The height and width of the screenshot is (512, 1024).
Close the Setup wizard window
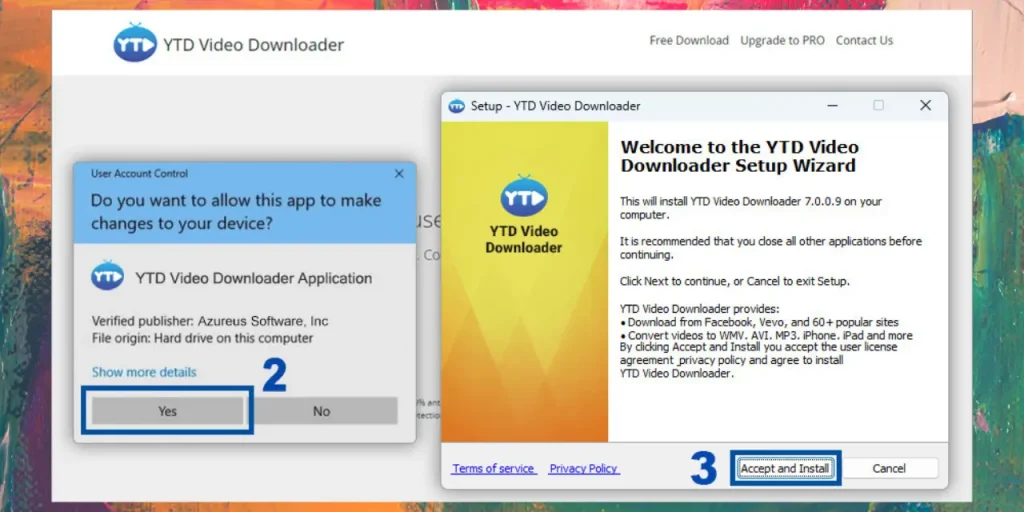(925, 105)
